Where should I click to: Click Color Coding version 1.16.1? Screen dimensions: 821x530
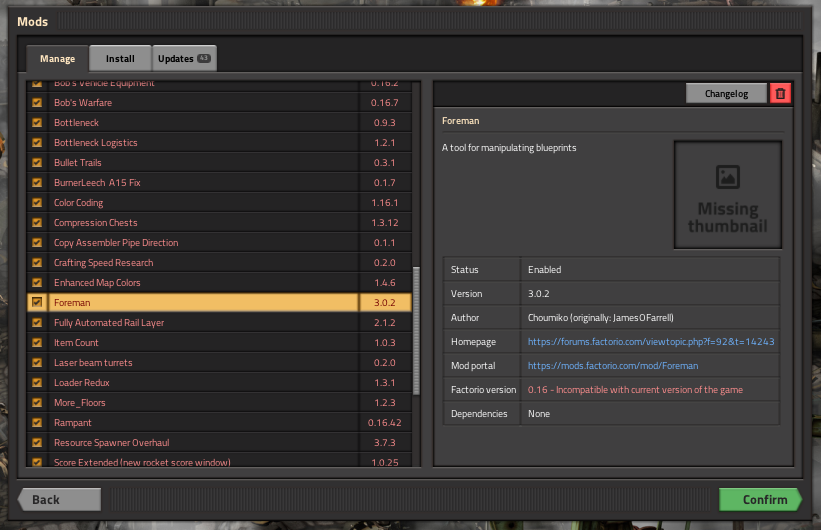point(385,203)
